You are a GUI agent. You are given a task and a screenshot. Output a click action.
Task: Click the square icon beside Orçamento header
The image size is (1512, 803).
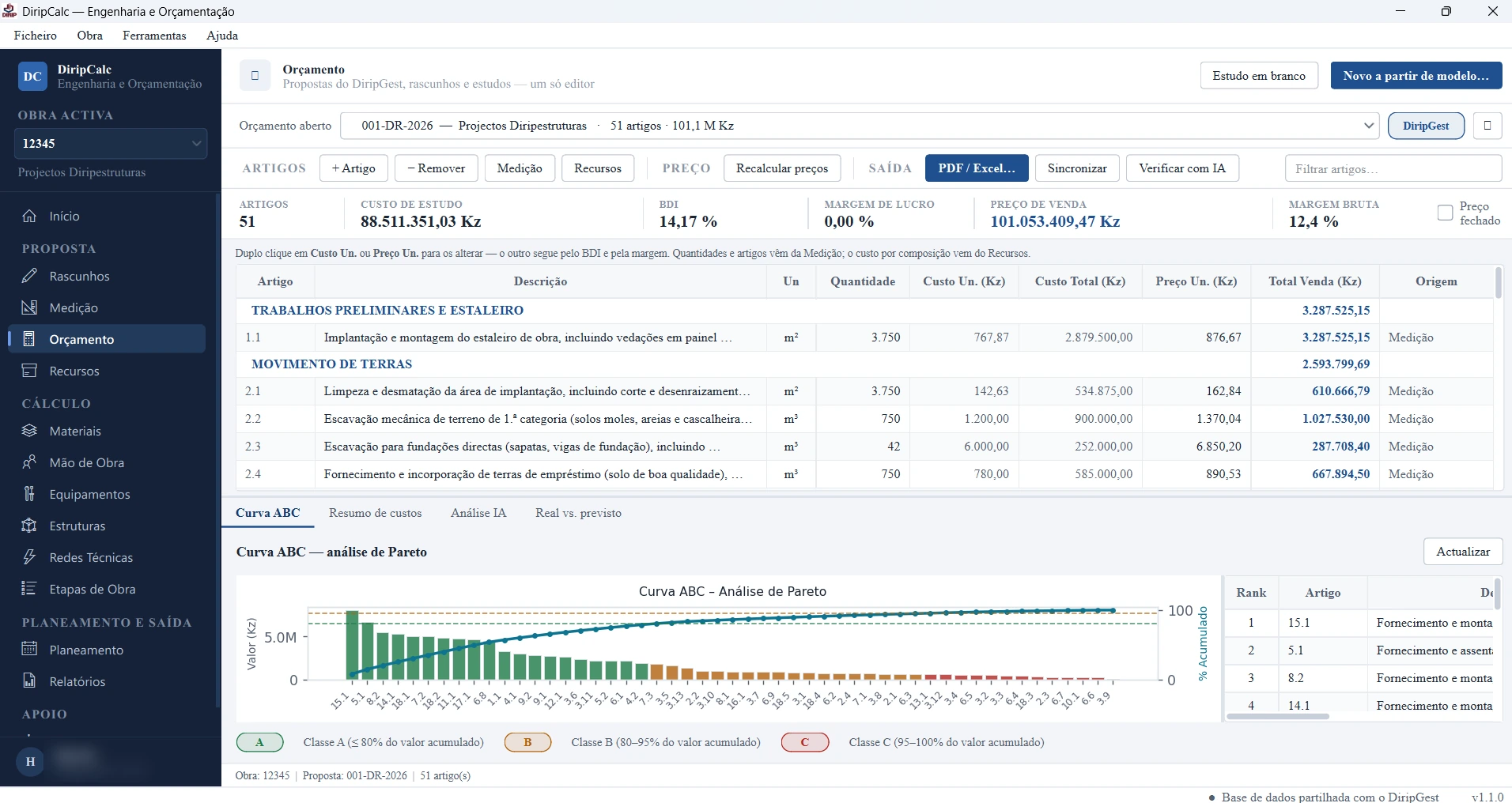click(x=255, y=76)
